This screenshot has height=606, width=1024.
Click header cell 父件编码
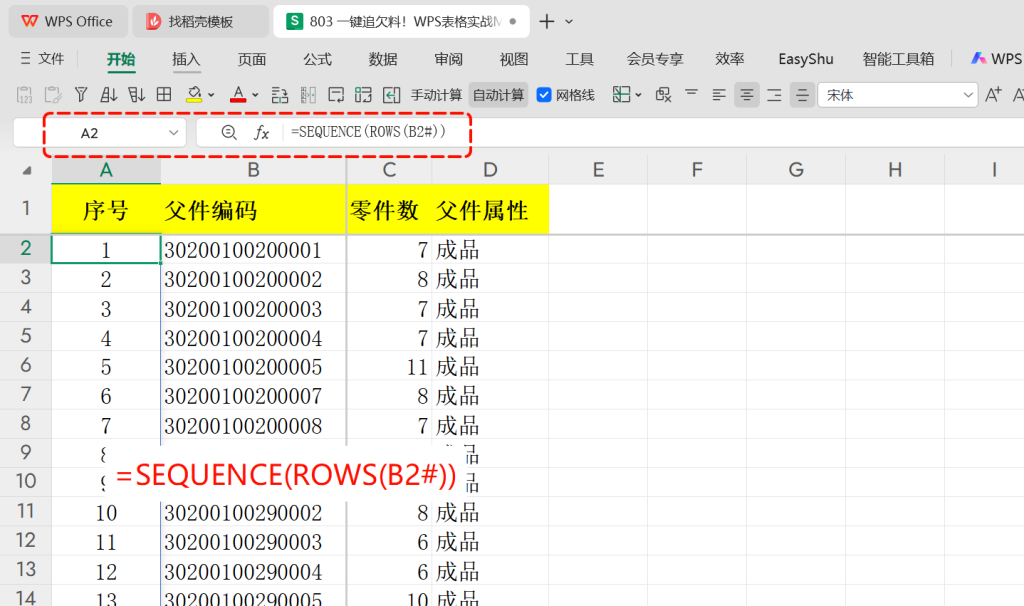click(x=253, y=210)
